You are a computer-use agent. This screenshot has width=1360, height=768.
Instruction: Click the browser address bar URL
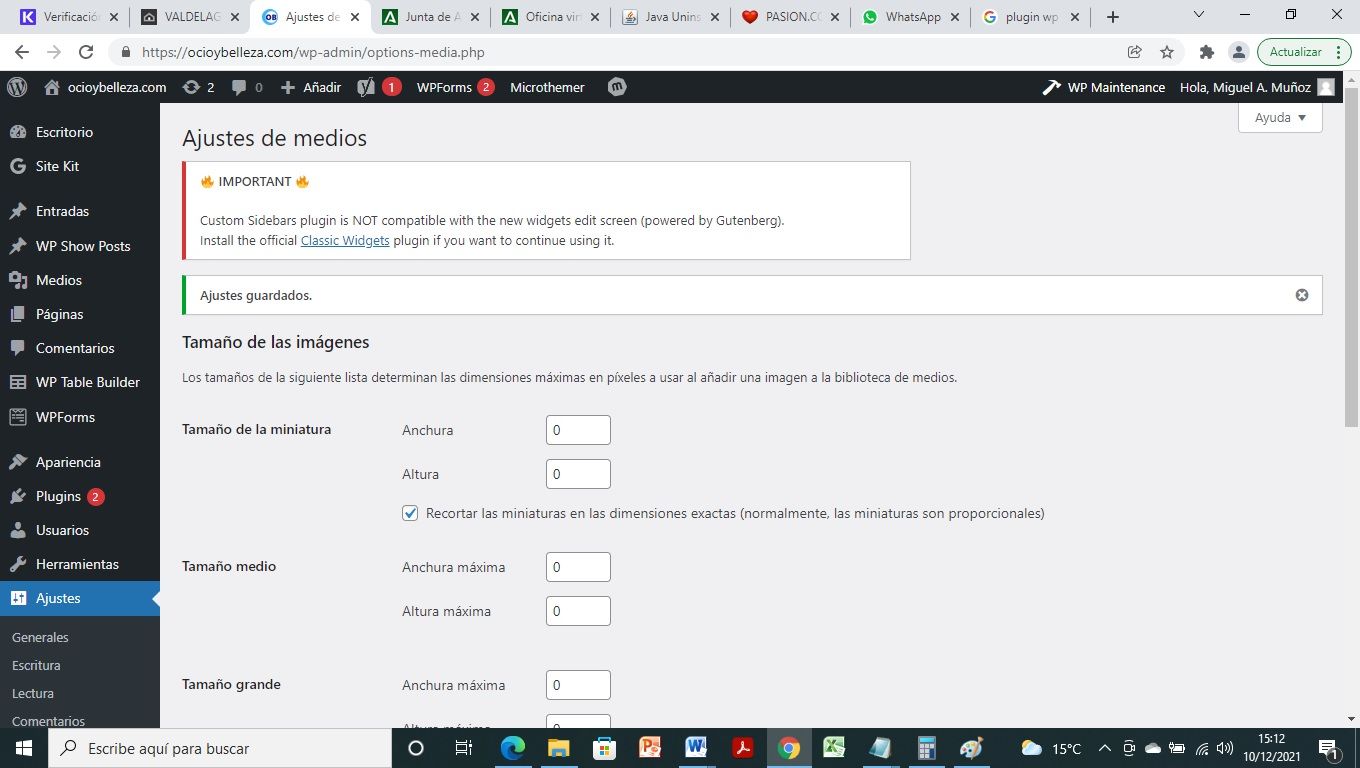click(x=313, y=52)
